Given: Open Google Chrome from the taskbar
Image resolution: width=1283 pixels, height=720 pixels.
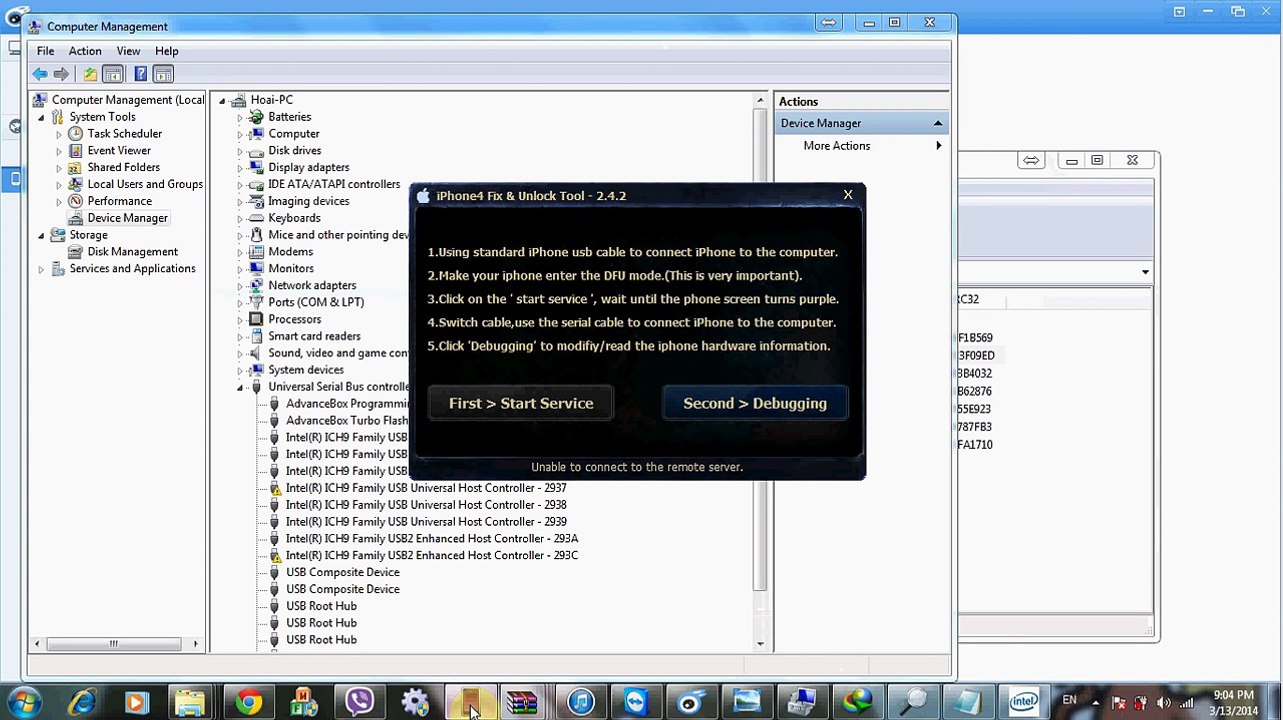Looking at the screenshot, I should [248, 702].
